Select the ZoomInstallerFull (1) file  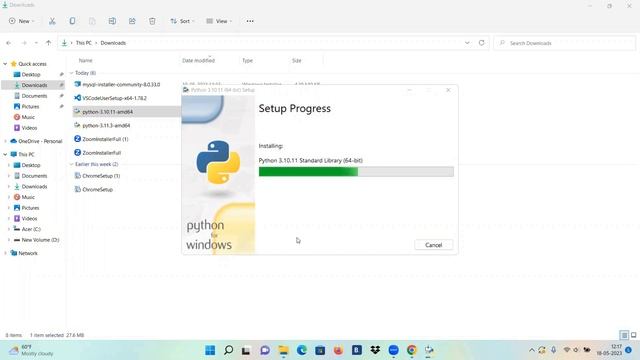click(x=101, y=139)
